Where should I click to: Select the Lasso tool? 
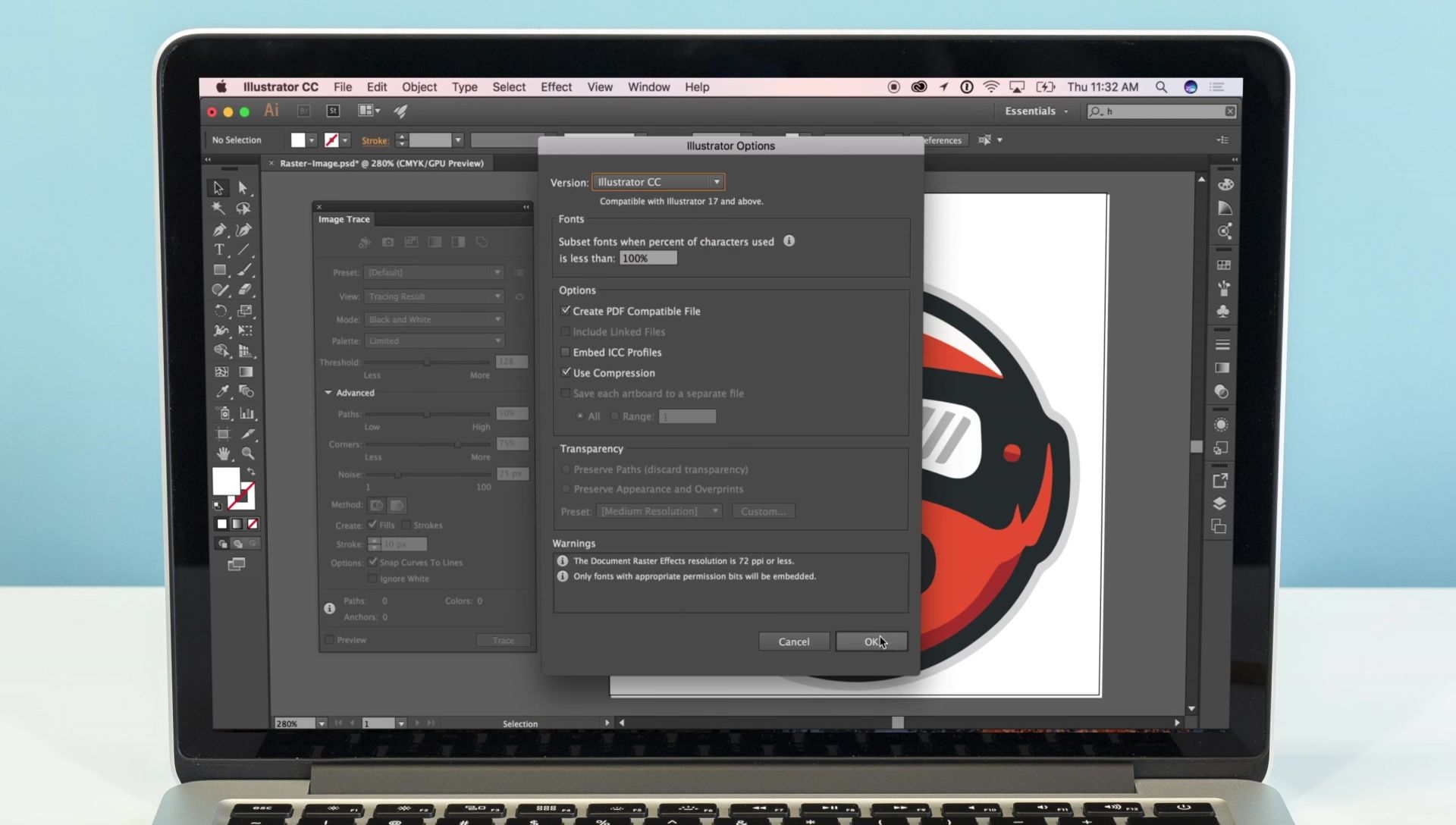243,208
